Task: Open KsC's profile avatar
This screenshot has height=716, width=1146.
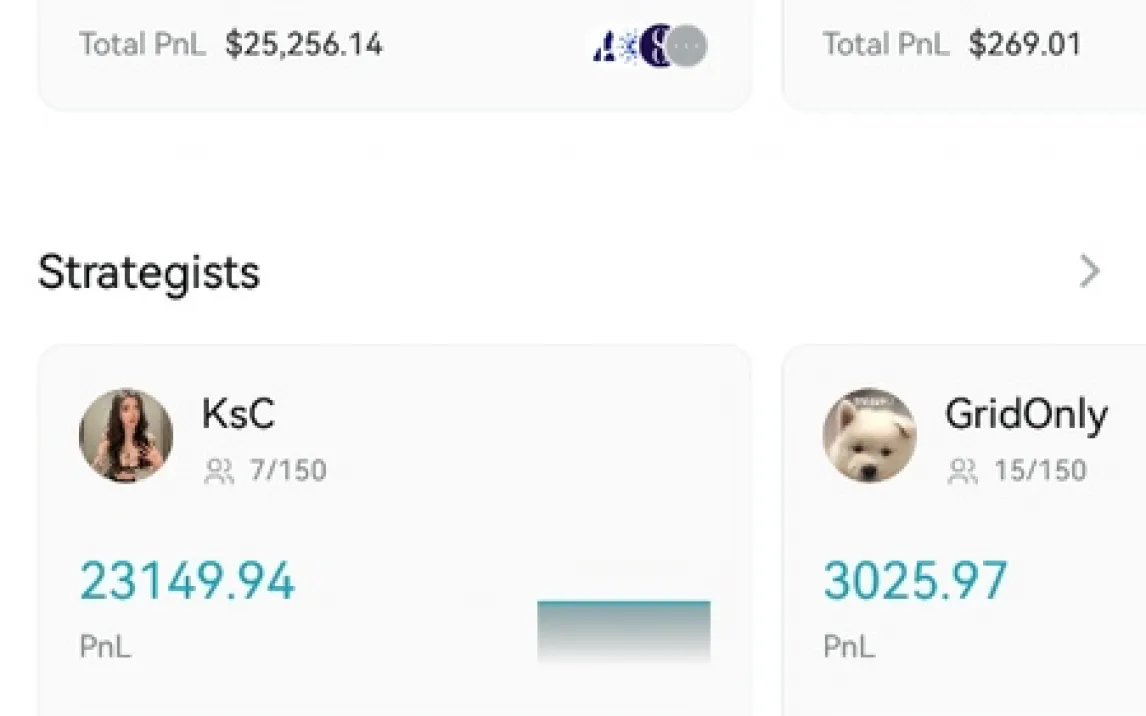Action: click(x=126, y=436)
